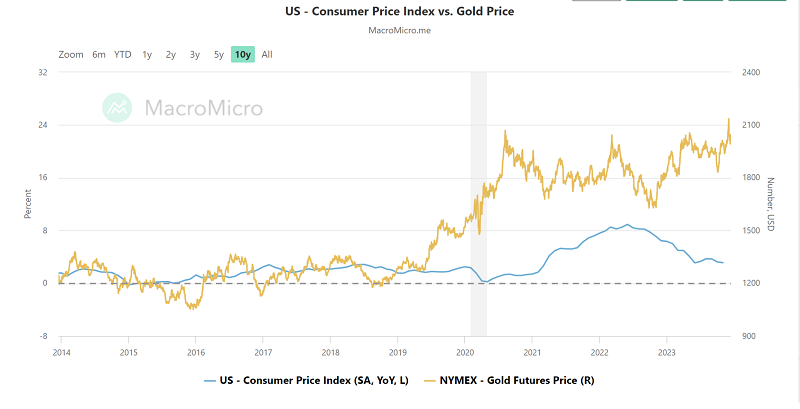Set the chart range to 5y
The height and width of the screenshot is (409, 800).
coord(218,54)
